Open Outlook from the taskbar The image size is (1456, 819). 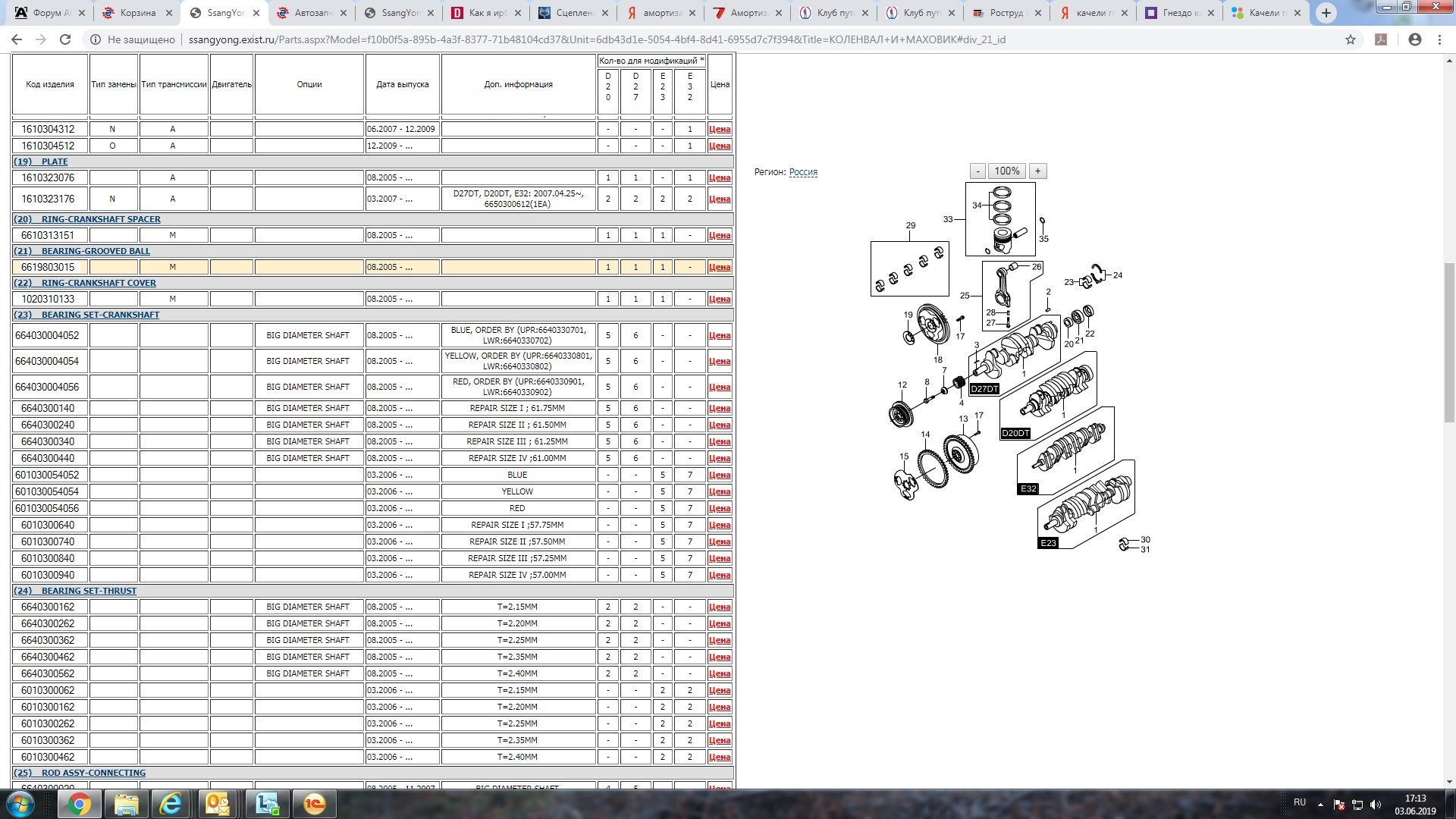219,804
